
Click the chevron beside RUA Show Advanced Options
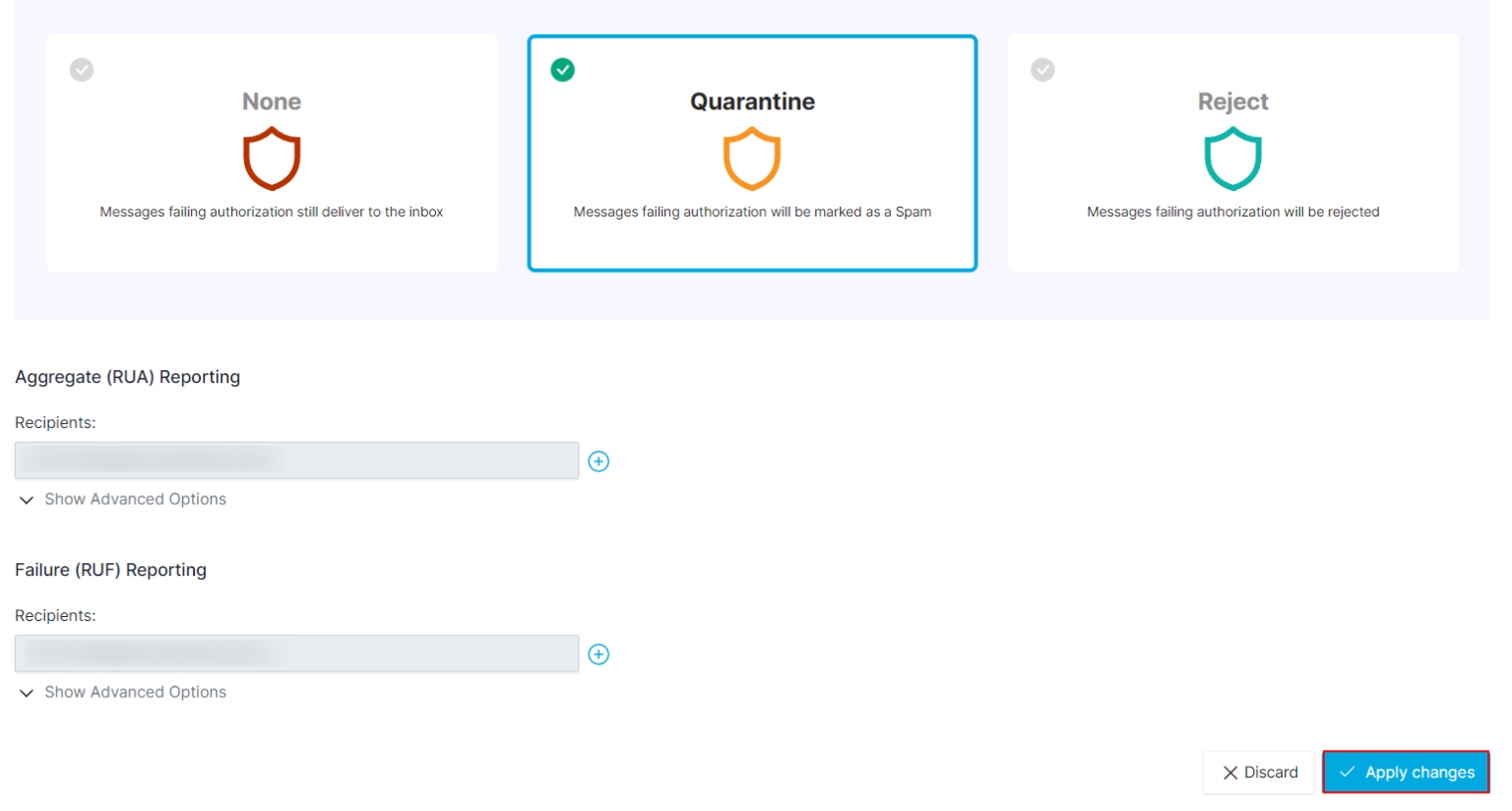tap(27, 500)
